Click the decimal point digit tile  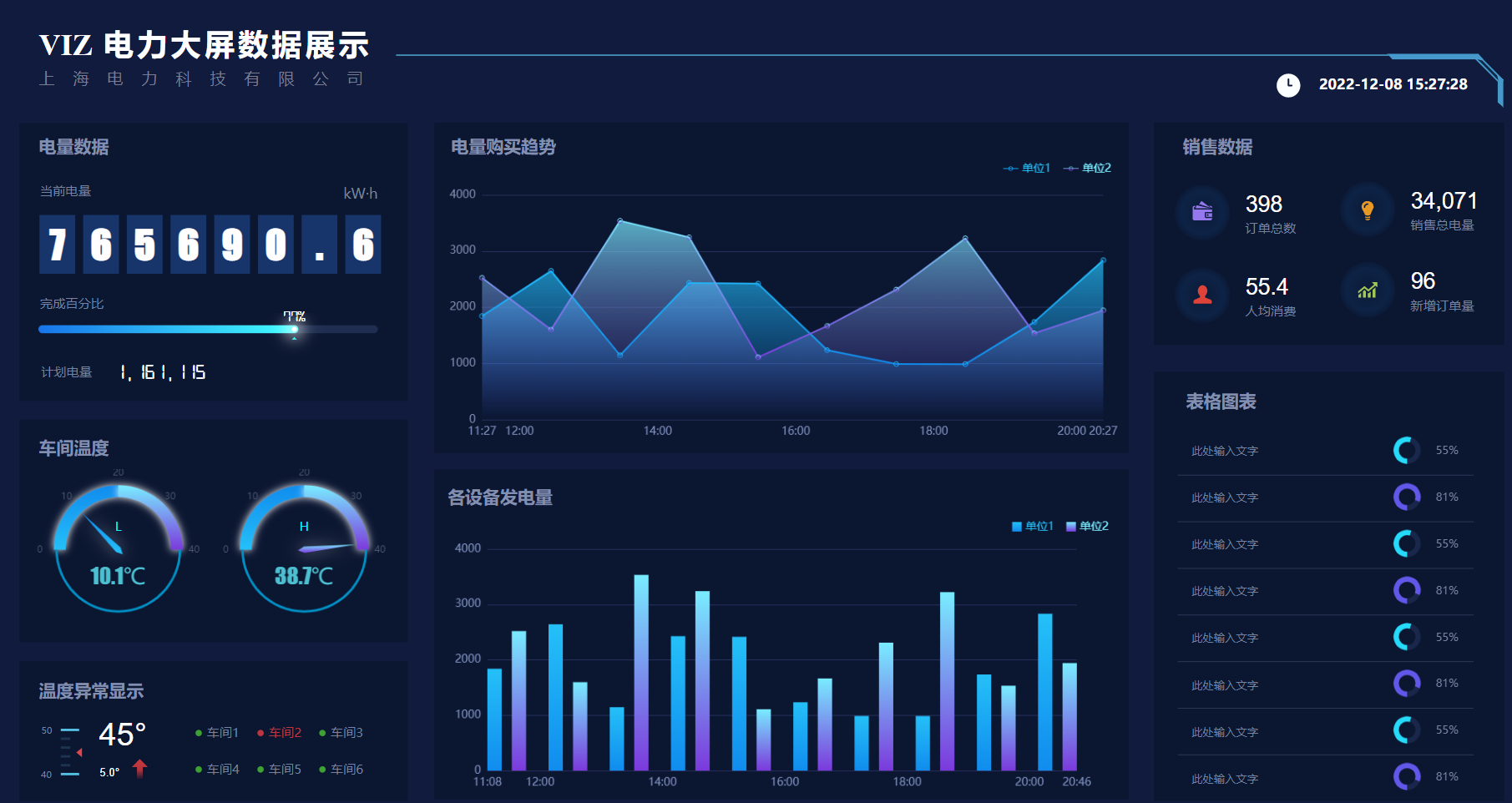click(x=320, y=245)
